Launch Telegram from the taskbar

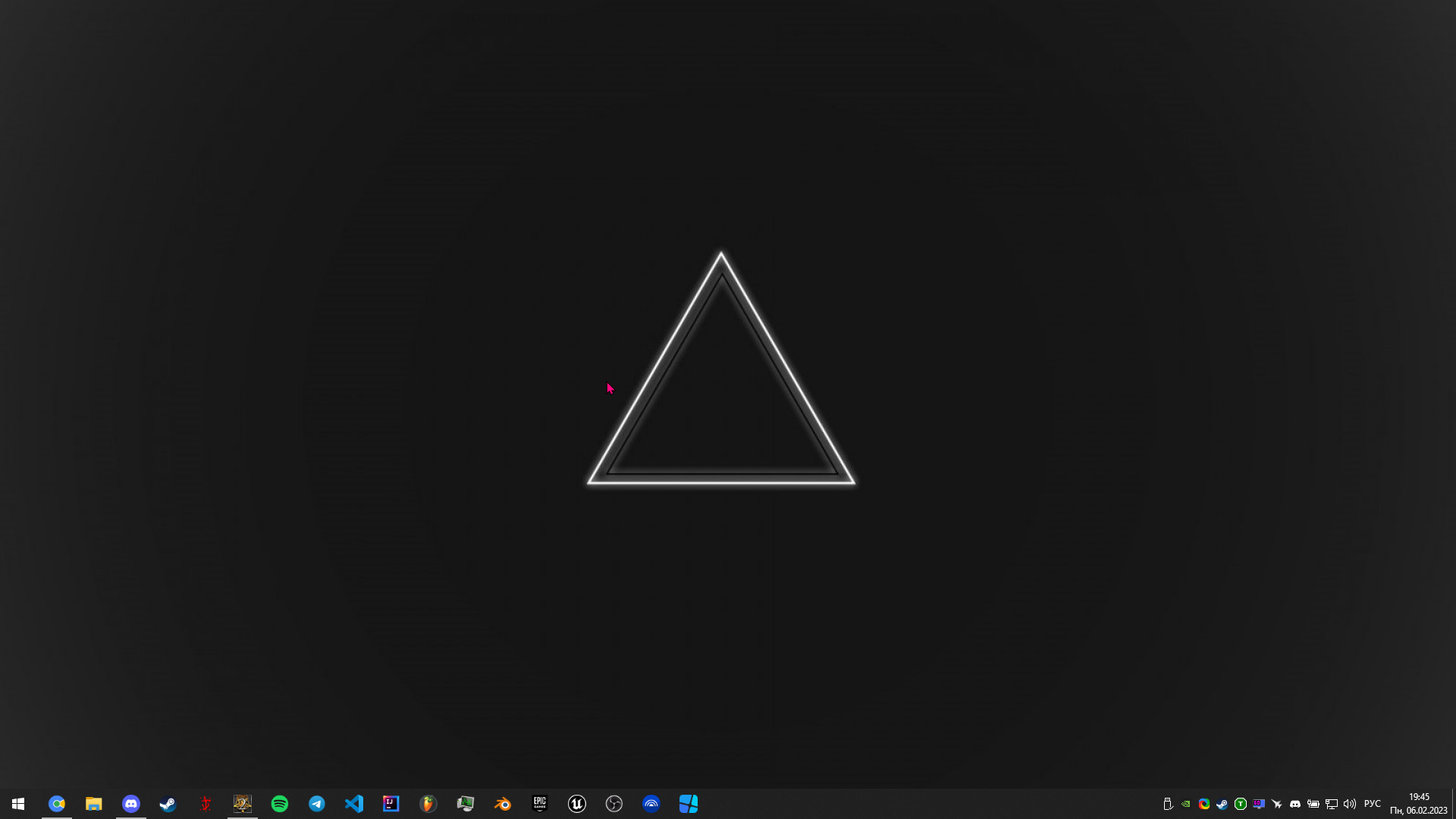317,804
